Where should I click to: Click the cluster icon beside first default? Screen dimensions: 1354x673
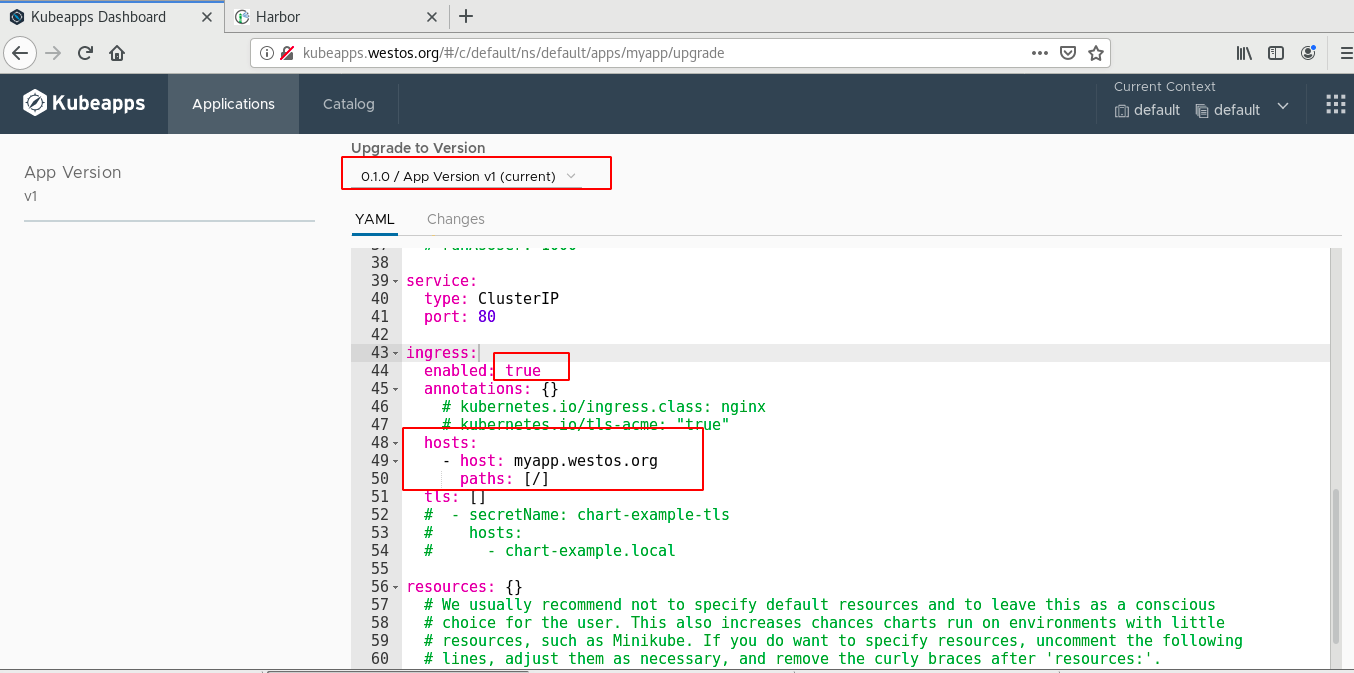click(1122, 111)
